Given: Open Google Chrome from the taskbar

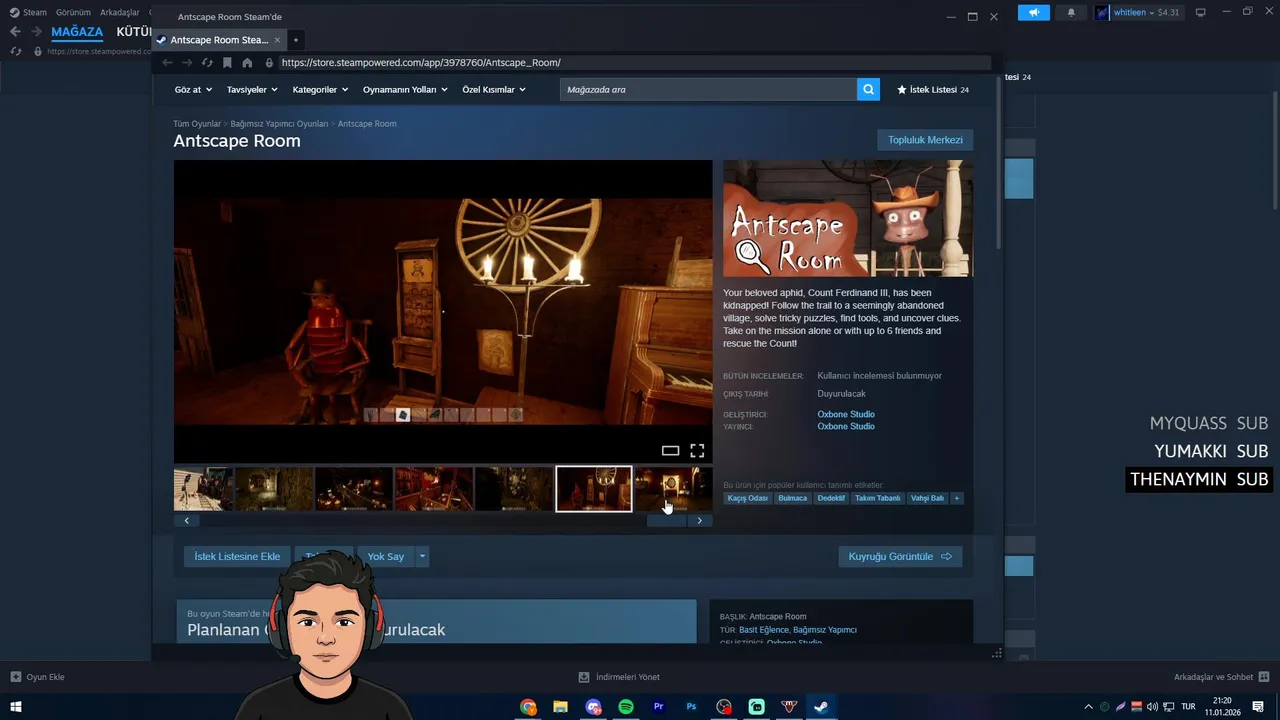Looking at the screenshot, I should (x=528, y=707).
